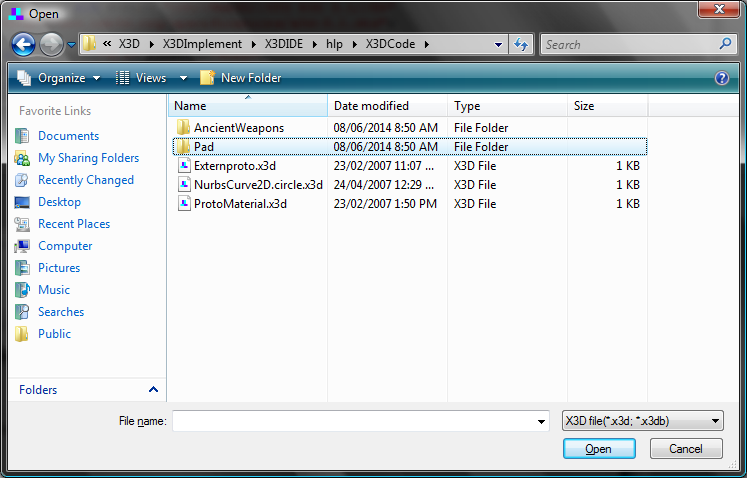Viewport: 747px width, 478px height.
Task: Select the AncientWeapons folder icon
Action: tap(183, 128)
